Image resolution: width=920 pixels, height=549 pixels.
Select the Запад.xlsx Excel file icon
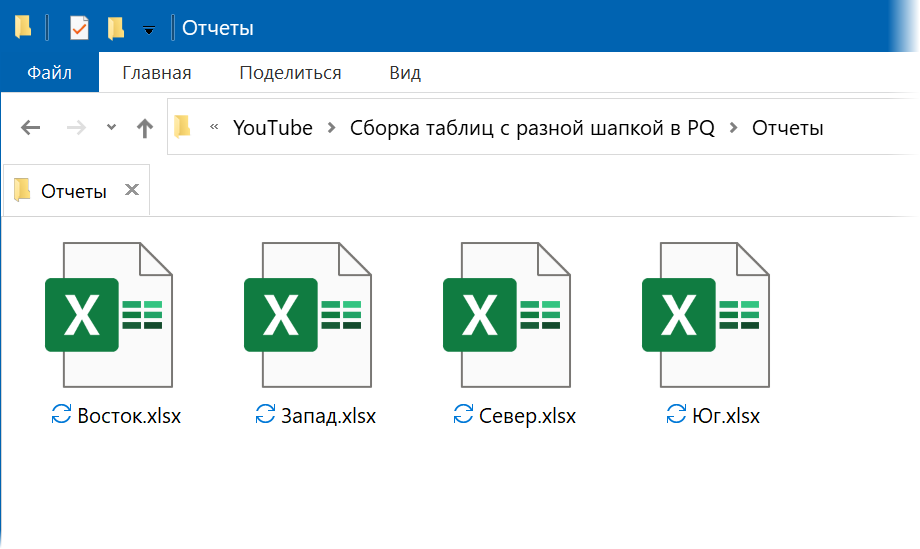click(x=308, y=315)
